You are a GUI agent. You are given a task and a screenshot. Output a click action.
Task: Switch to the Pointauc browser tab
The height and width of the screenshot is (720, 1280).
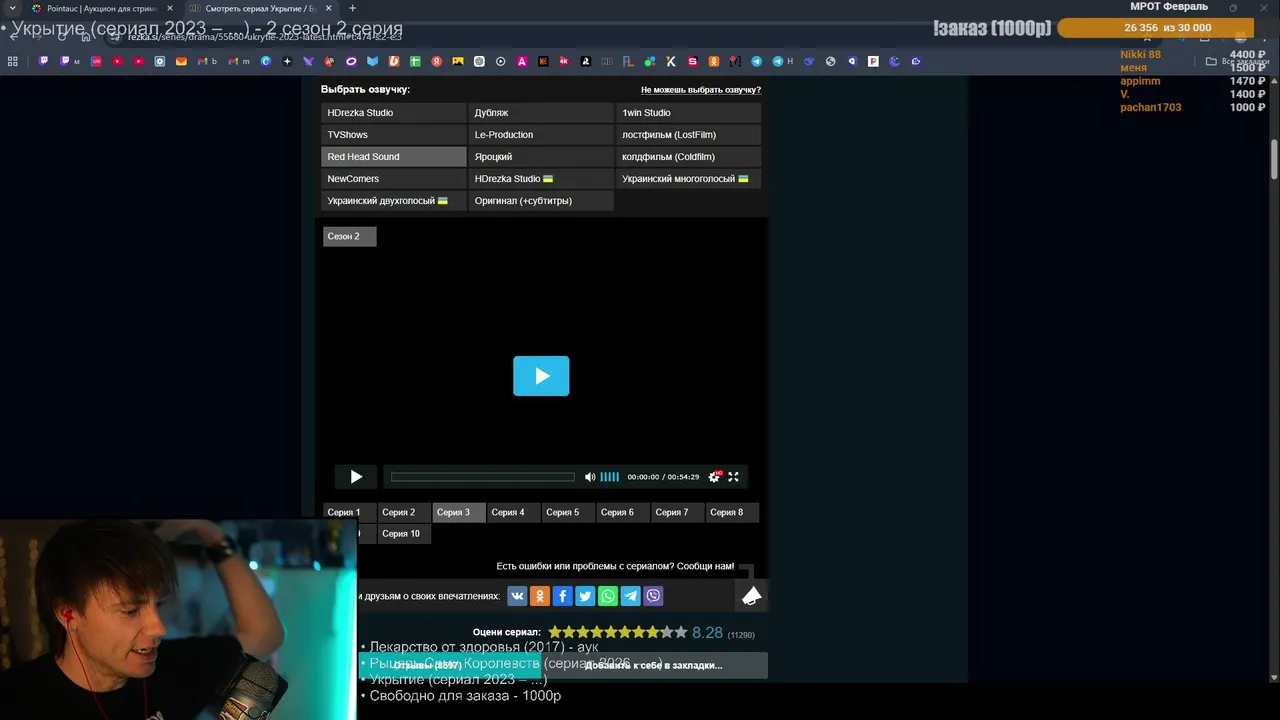pyautogui.click(x=100, y=8)
